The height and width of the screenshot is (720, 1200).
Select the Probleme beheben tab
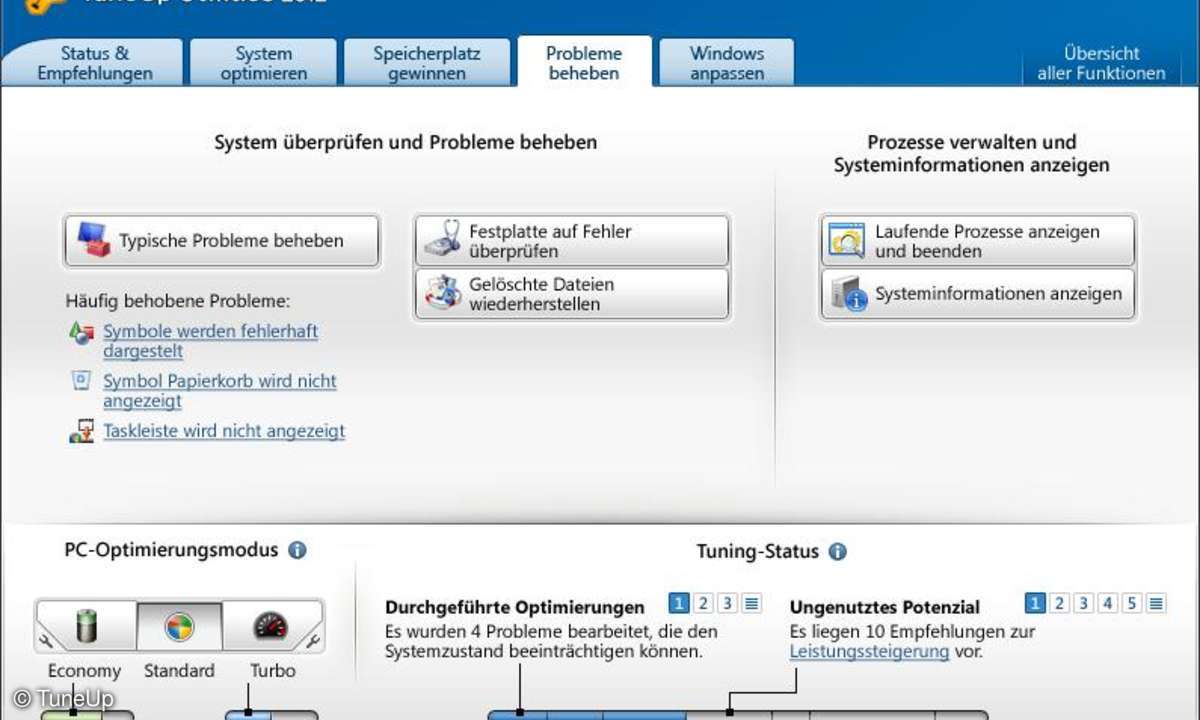(585, 63)
